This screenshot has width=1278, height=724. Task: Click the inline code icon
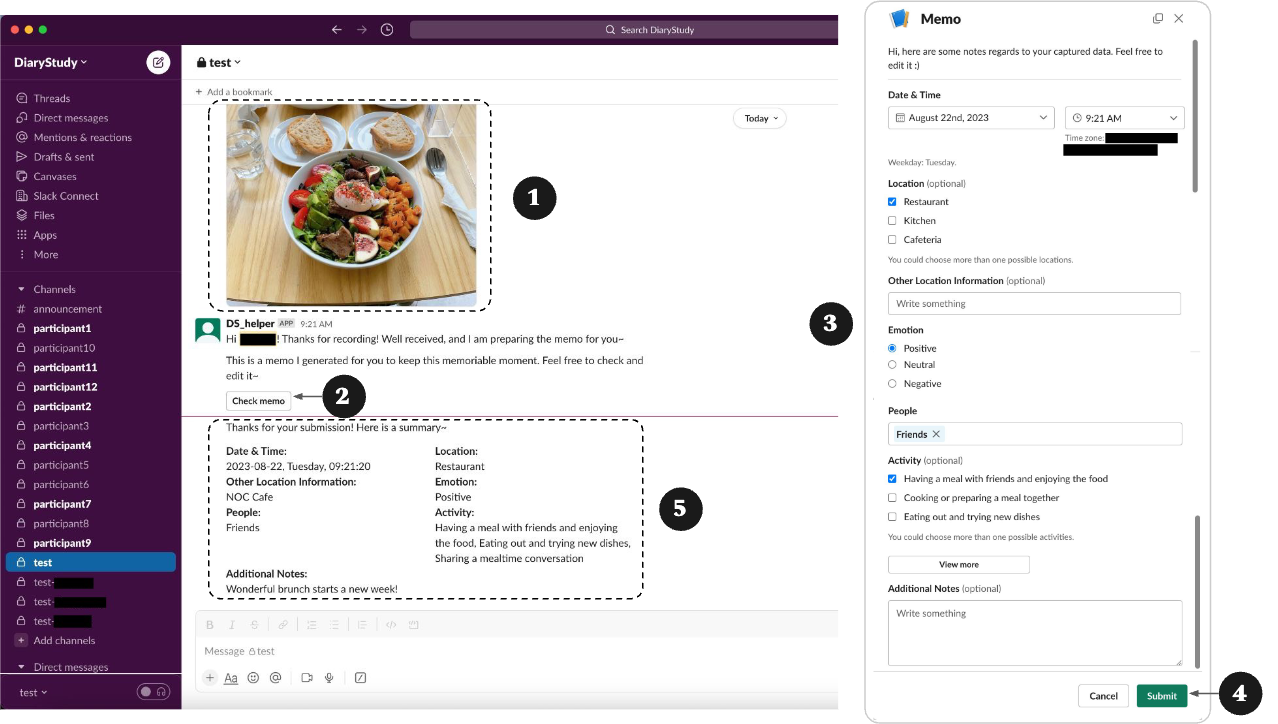click(x=391, y=625)
